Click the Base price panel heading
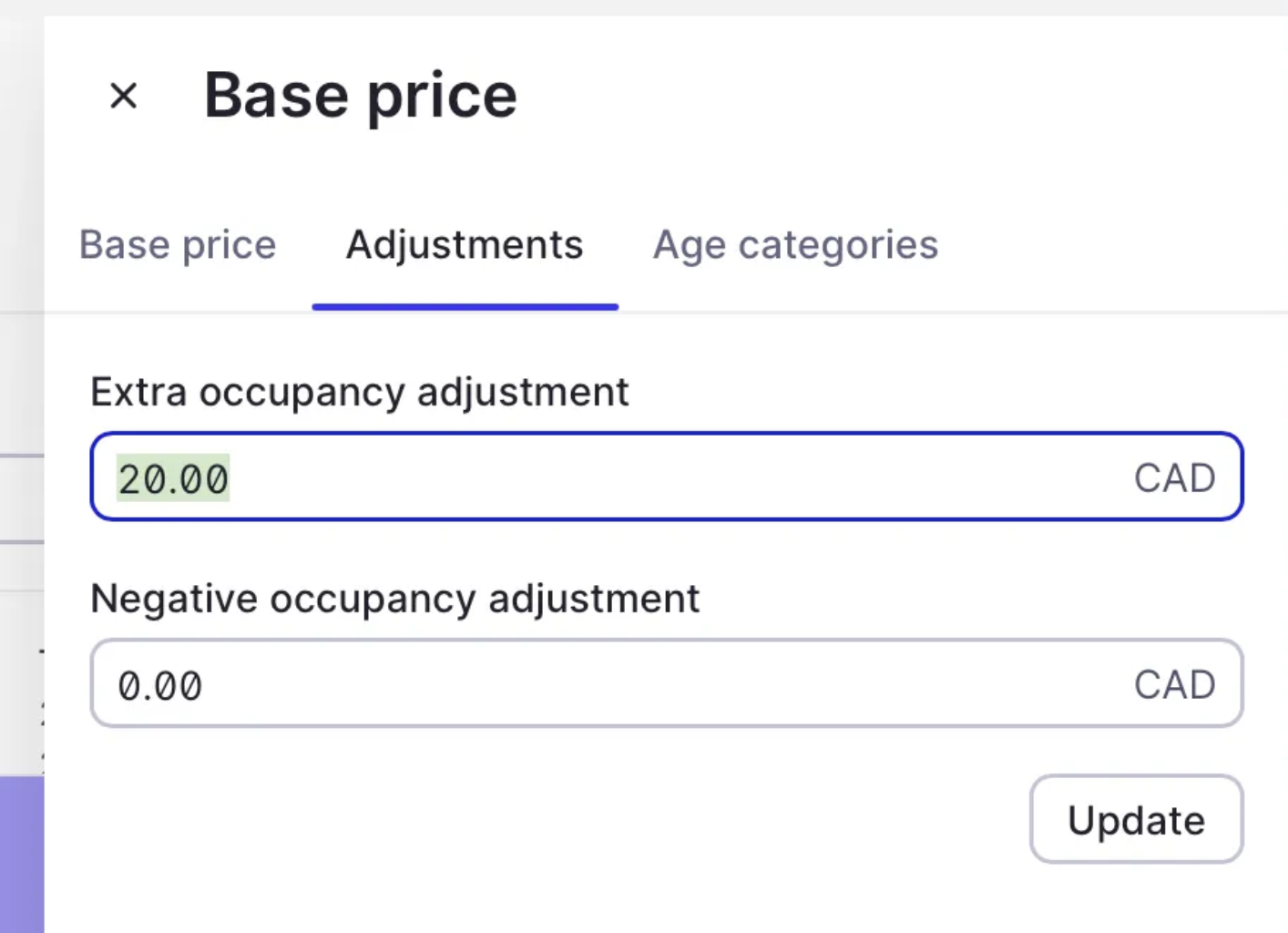The image size is (1288, 933). (x=361, y=96)
